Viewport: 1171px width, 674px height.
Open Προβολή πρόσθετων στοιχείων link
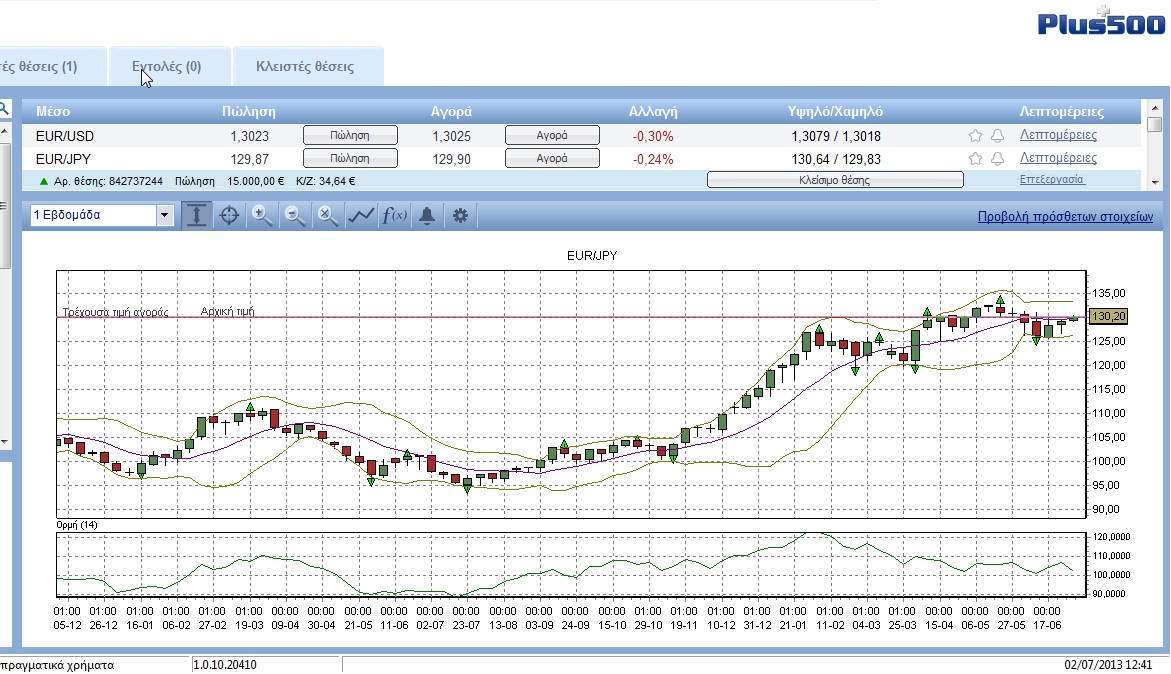[1065, 217]
